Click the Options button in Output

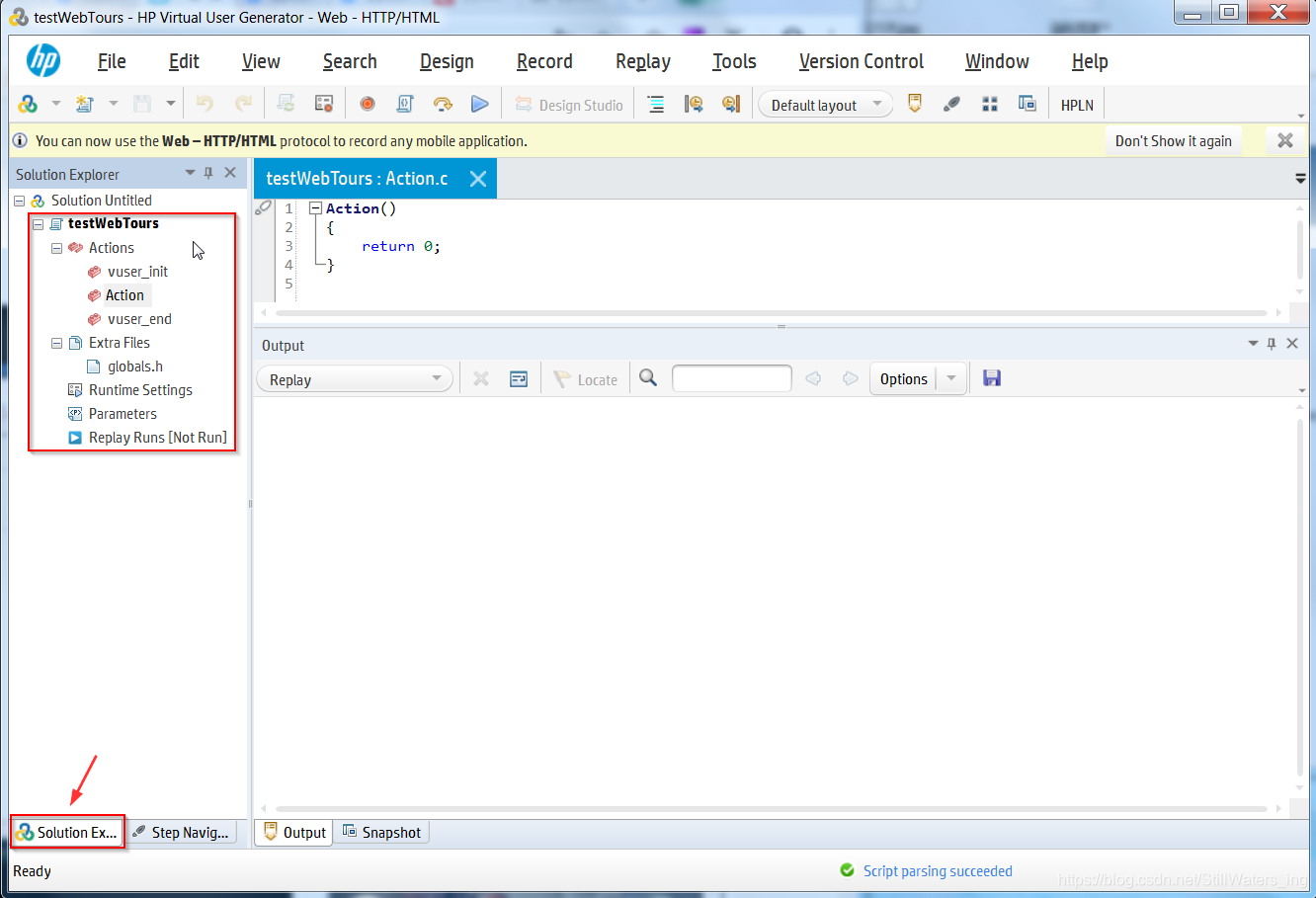[904, 379]
